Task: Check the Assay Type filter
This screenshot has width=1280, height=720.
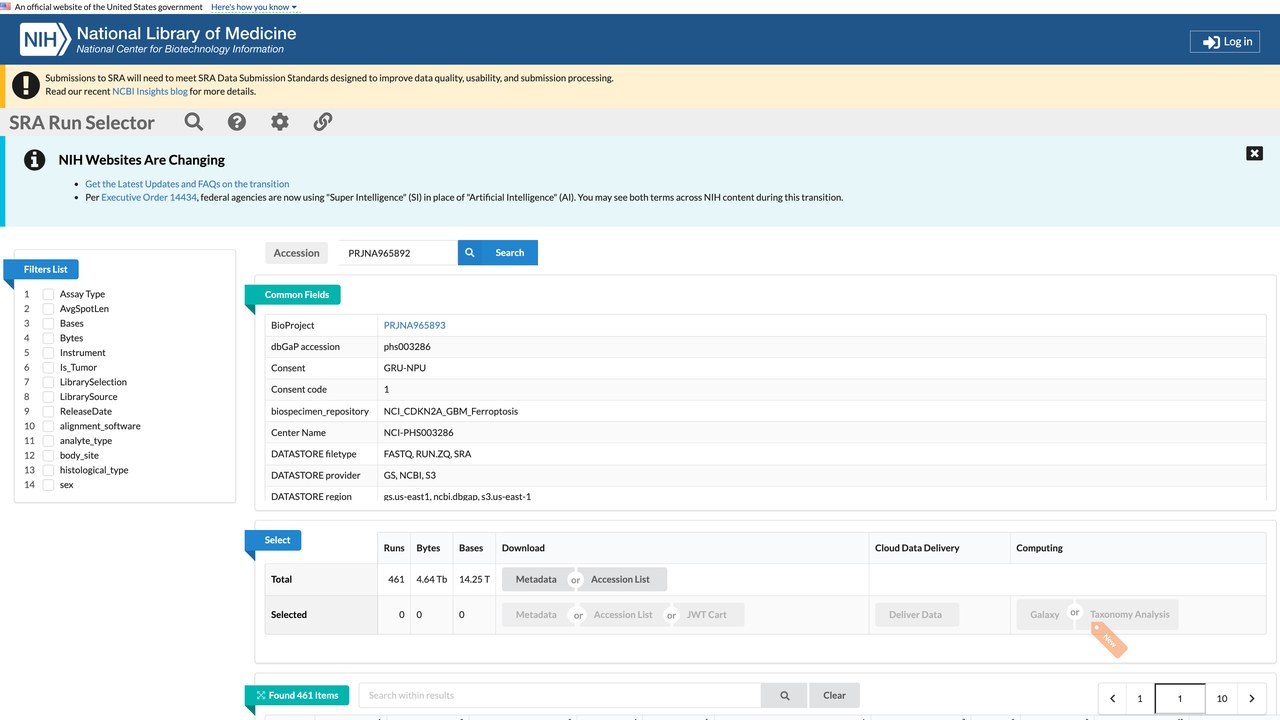Action: pos(48,294)
